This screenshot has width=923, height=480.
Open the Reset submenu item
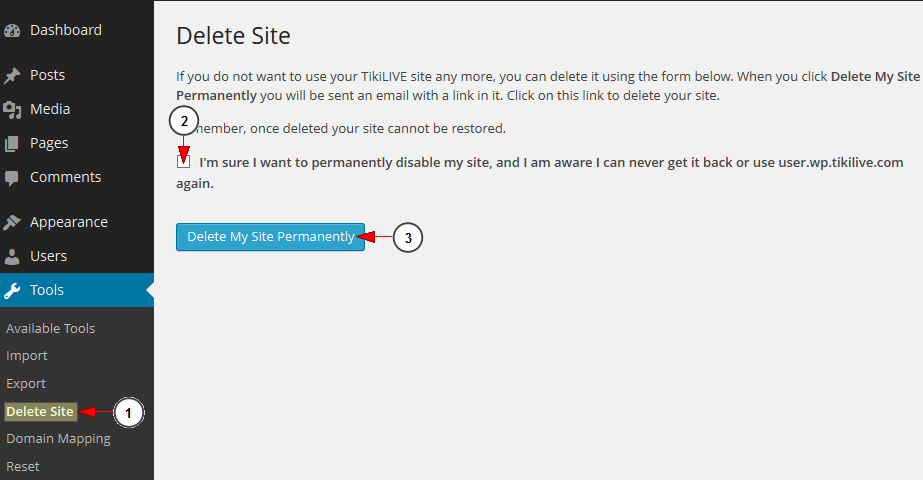pos(23,466)
